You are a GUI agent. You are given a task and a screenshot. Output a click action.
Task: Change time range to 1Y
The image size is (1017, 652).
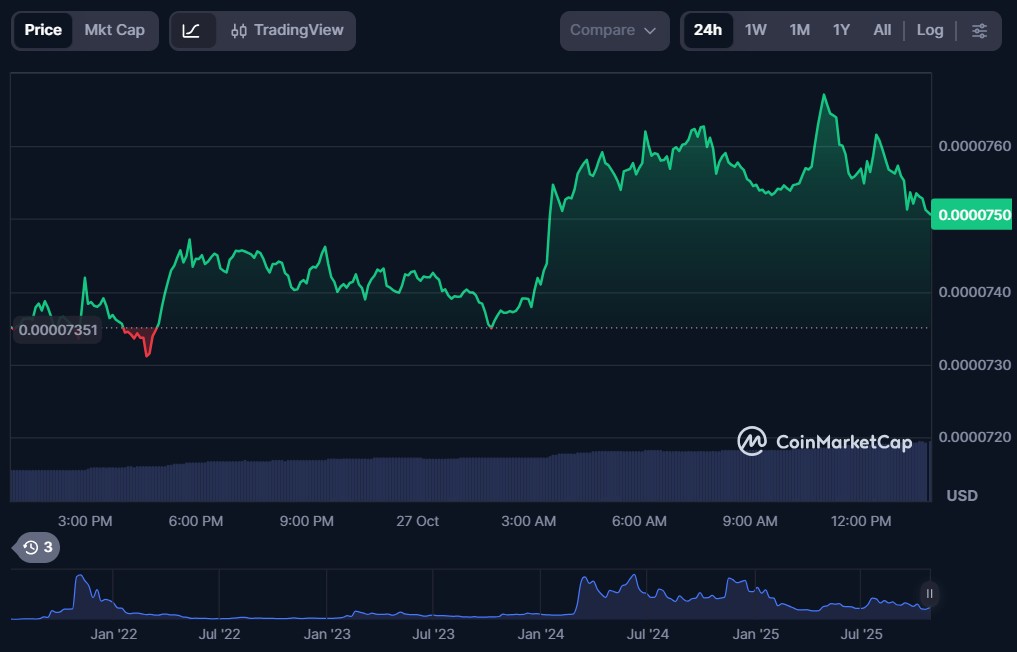841,30
